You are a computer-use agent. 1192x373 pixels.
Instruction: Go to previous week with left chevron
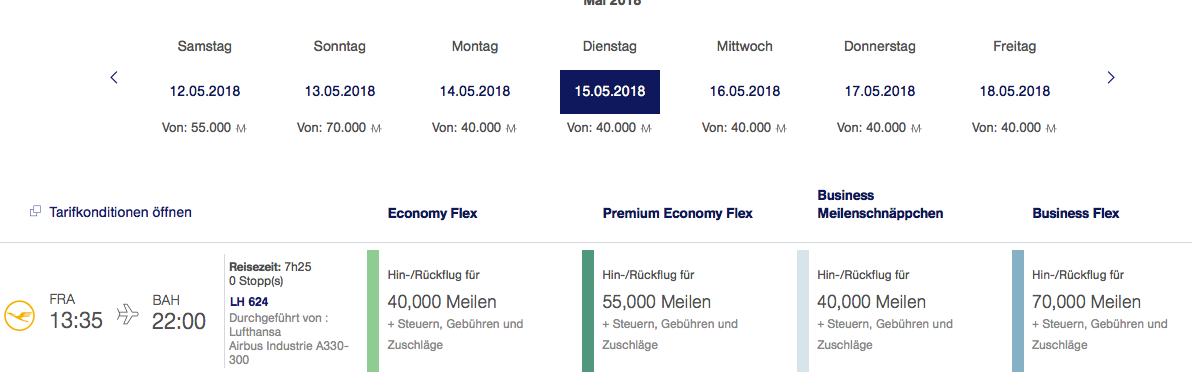pos(114,77)
